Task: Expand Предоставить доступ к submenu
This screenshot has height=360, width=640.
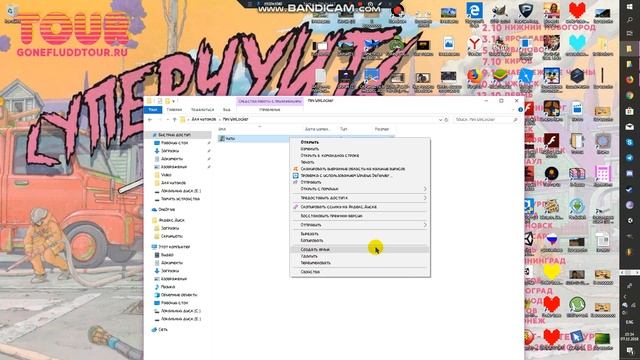Action: pos(360,198)
